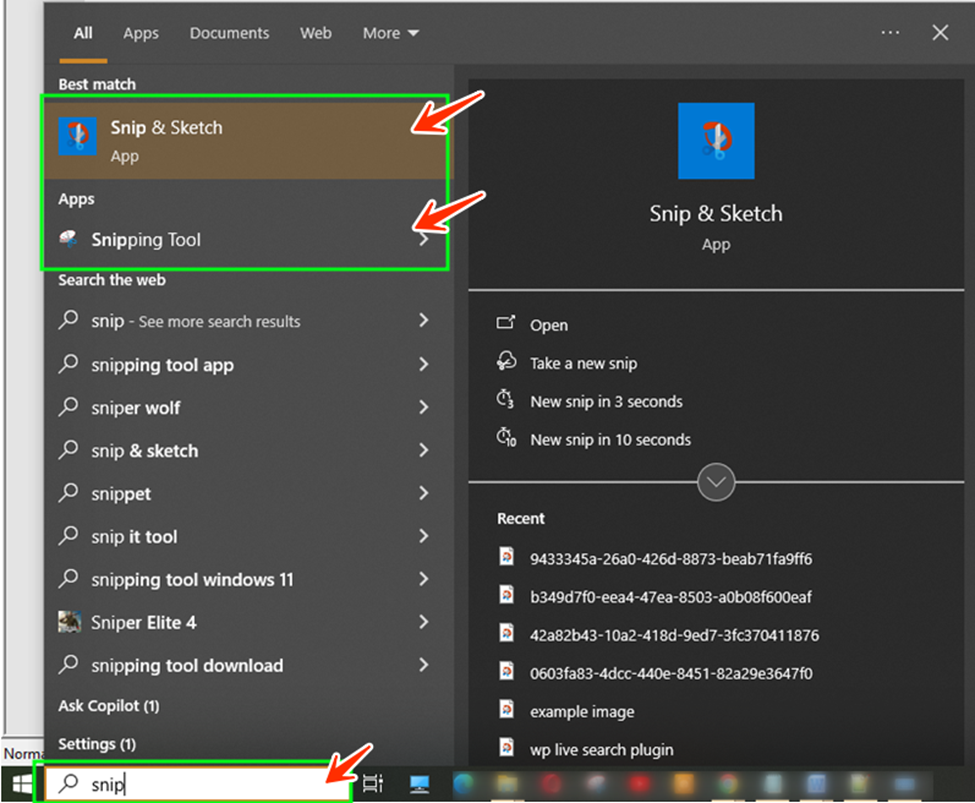975x803 pixels.
Task: Open recent file '0603fa83-4dcc-440e-8451-82a29e3647f0'
Action: click(671, 674)
